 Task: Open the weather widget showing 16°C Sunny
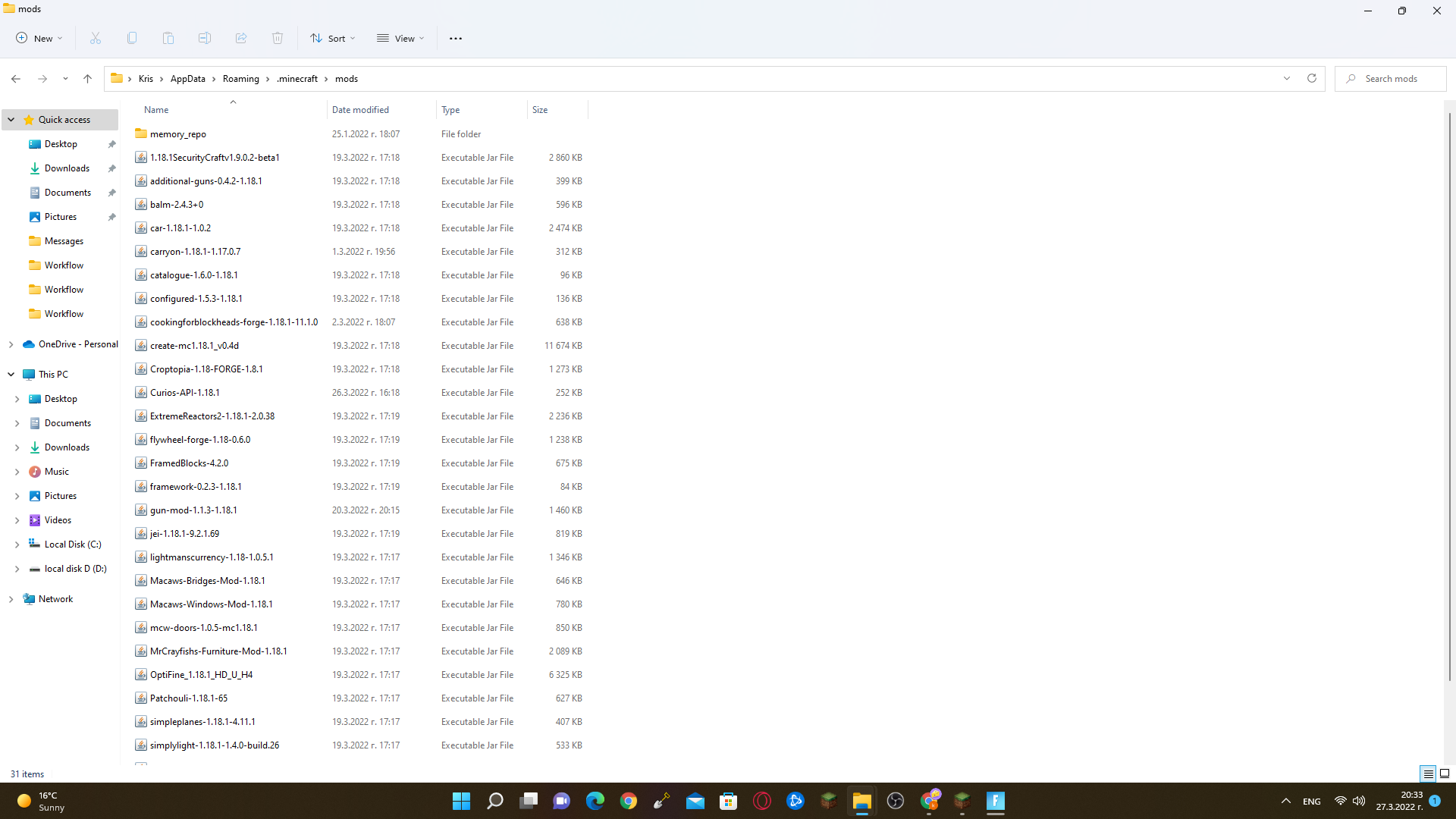pyautogui.click(x=42, y=801)
